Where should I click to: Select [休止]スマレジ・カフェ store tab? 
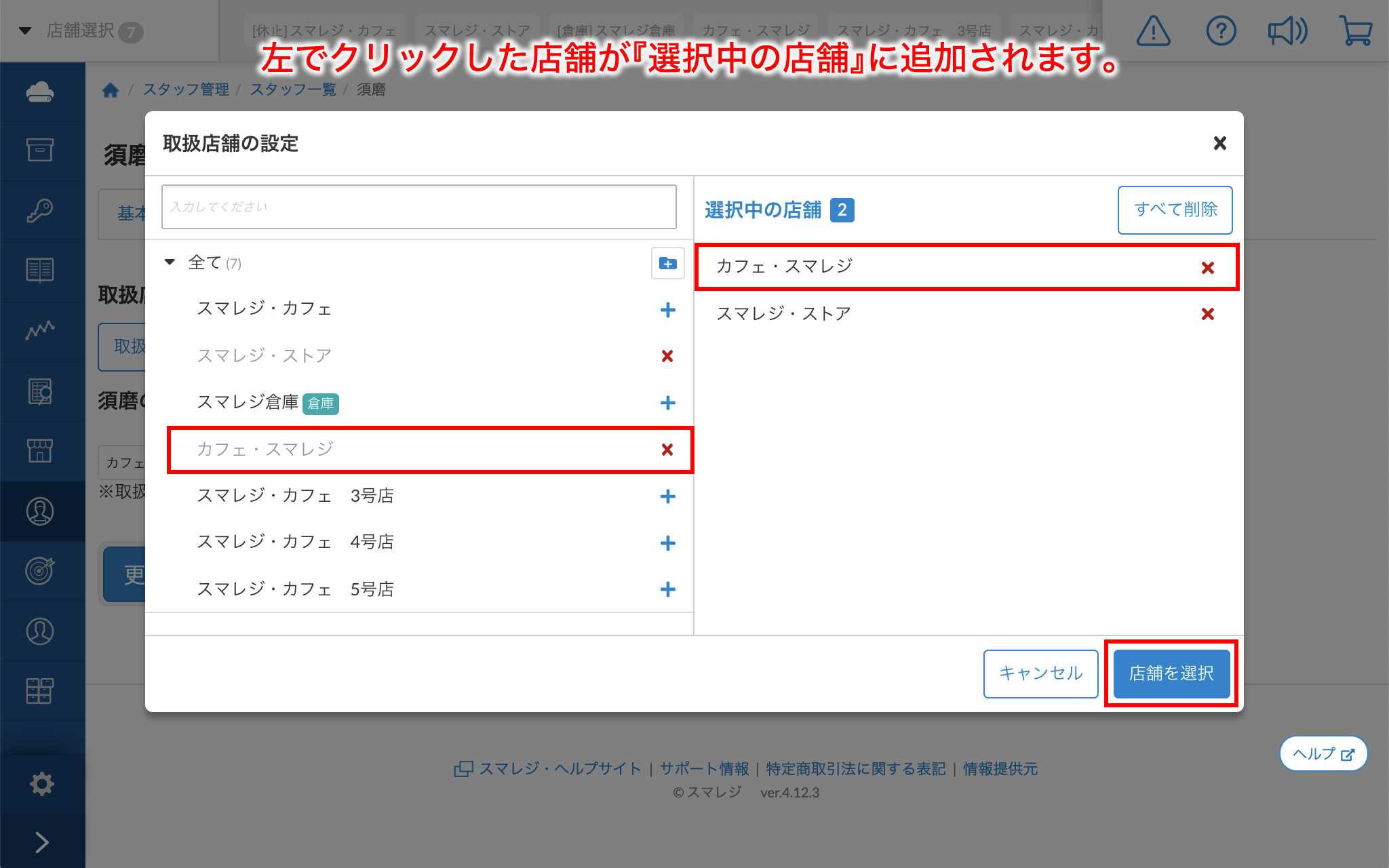click(x=324, y=31)
